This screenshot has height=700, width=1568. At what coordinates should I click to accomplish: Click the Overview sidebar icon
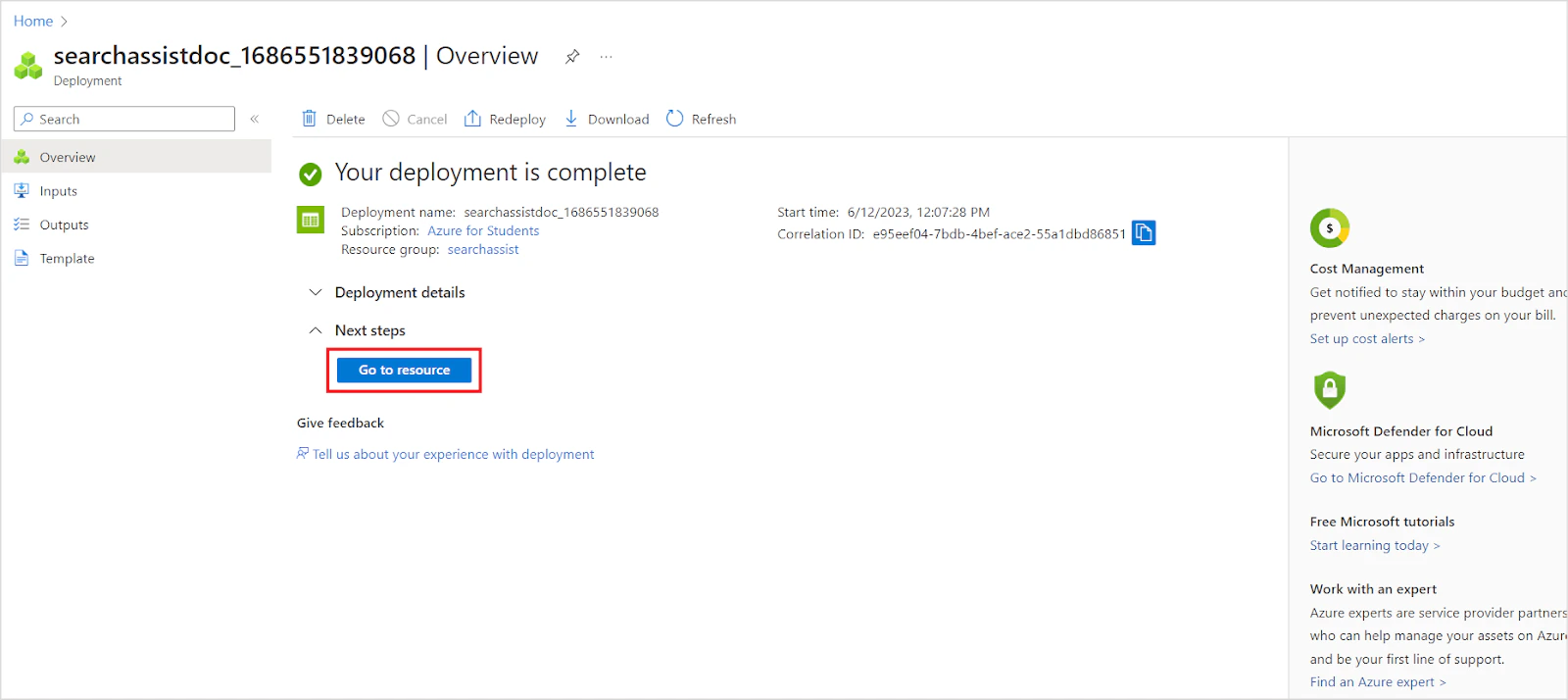22,157
